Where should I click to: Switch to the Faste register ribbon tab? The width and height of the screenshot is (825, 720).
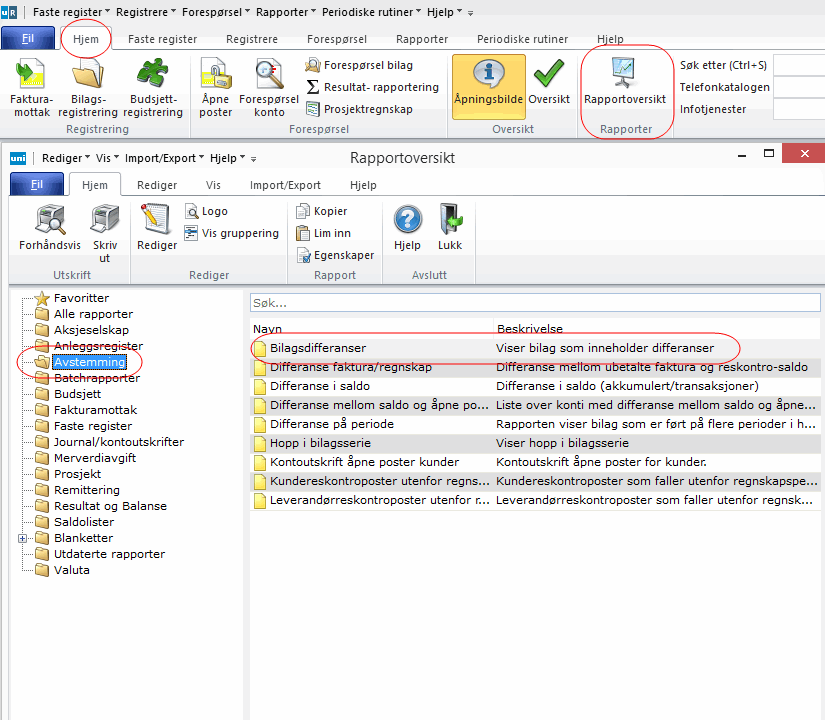coord(162,39)
